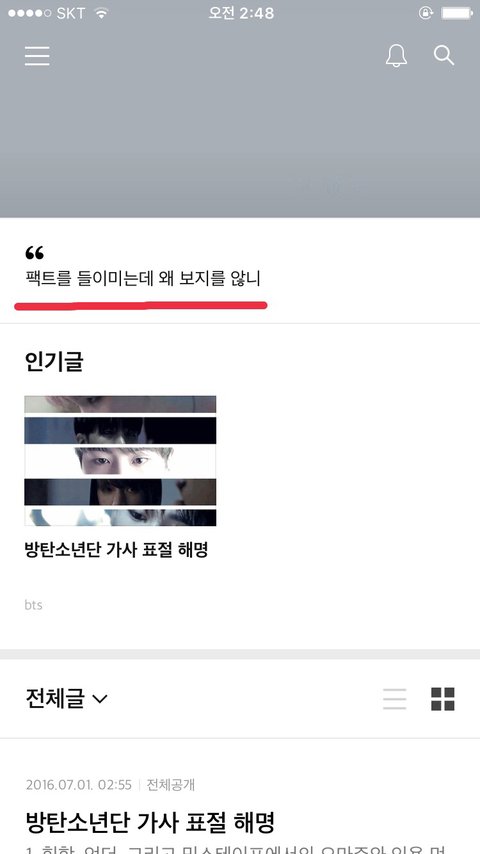Tap the 전체공개 visibility label
The width and height of the screenshot is (480, 854).
coord(171,785)
